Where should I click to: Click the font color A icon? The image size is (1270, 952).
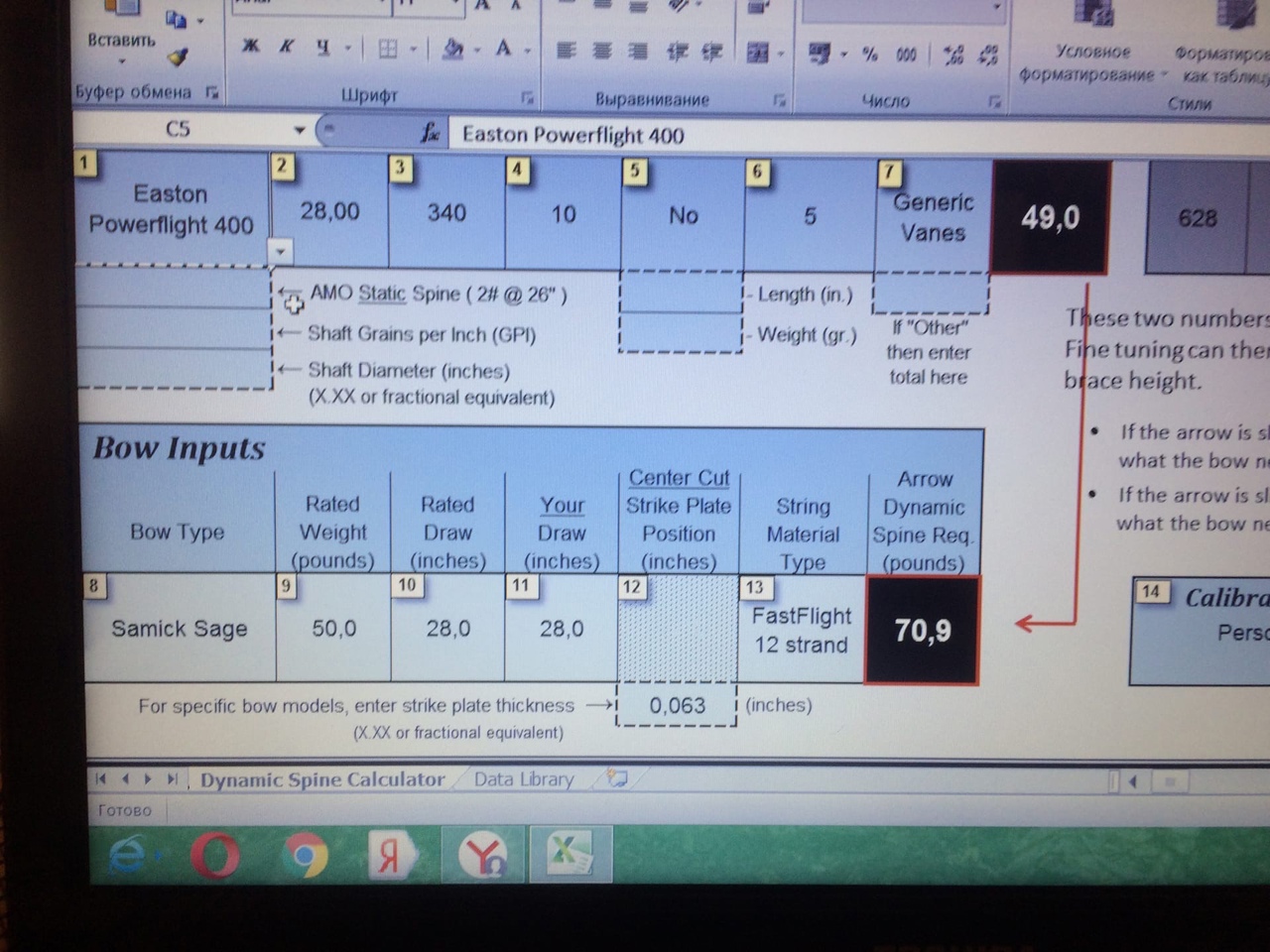coord(504,48)
